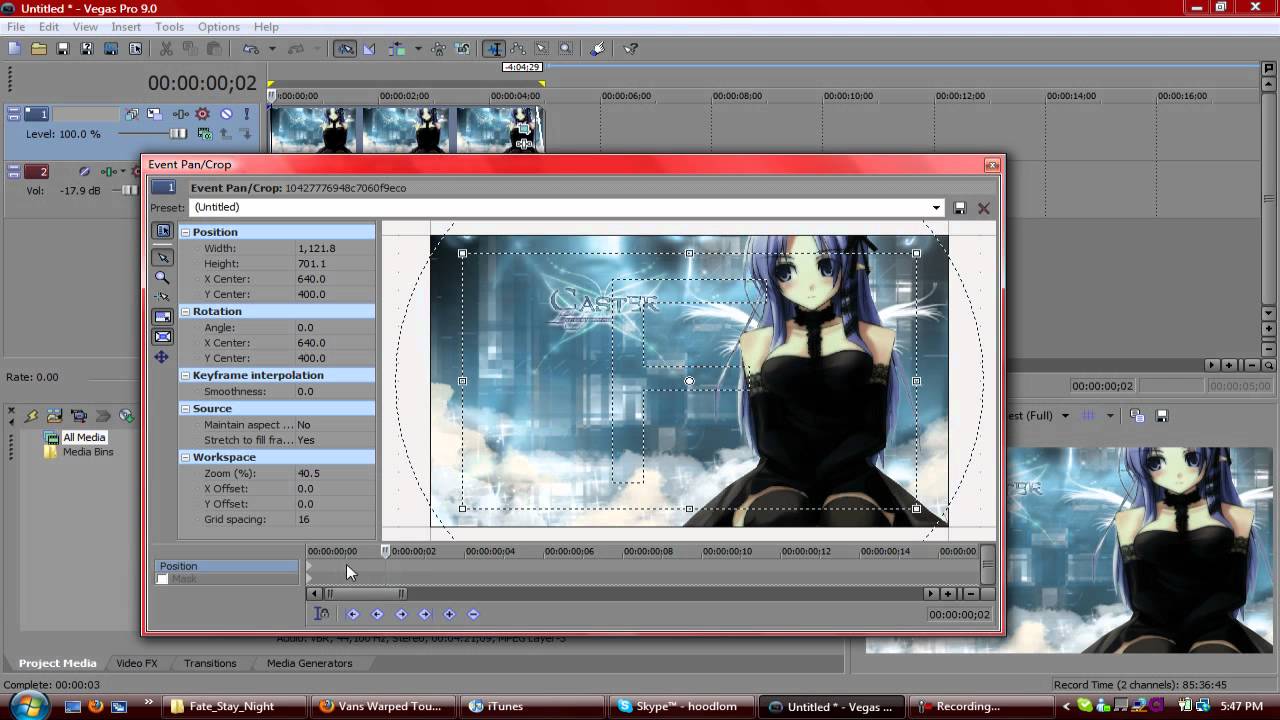1280x720 pixels.
Task: Open the File menu
Action: (16, 27)
